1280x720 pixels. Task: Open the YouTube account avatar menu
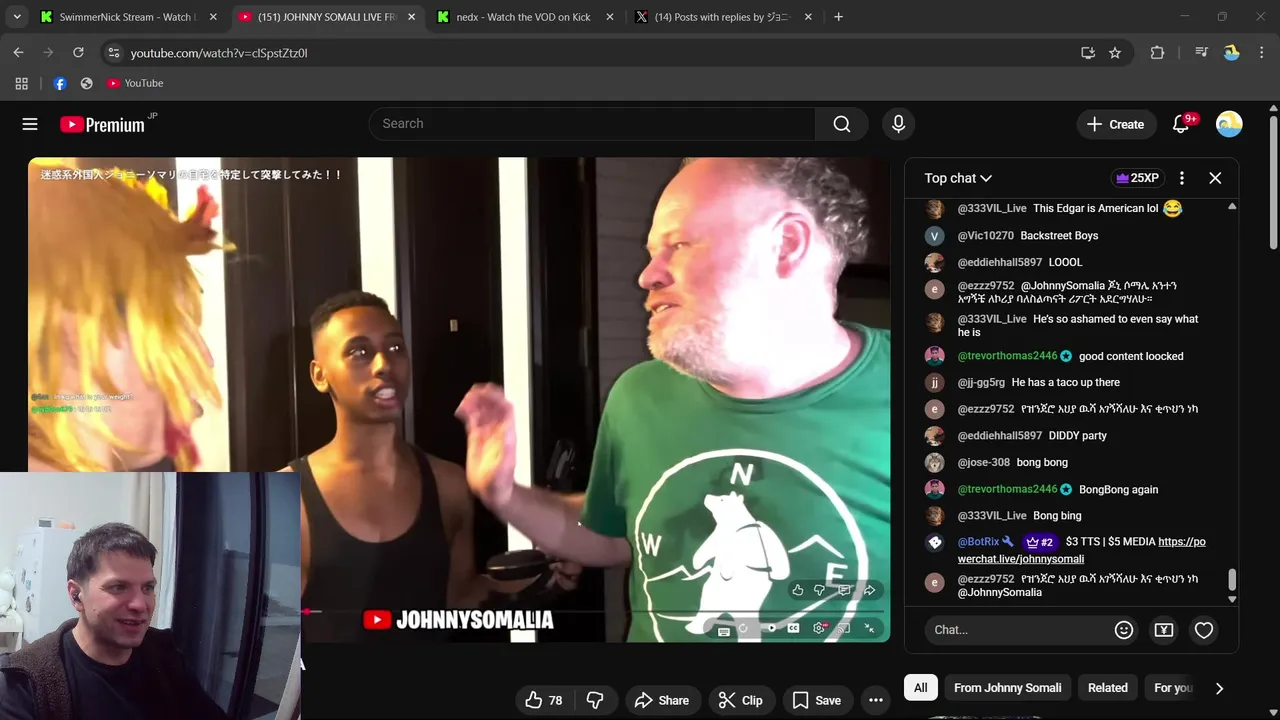[x=1229, y=124]
